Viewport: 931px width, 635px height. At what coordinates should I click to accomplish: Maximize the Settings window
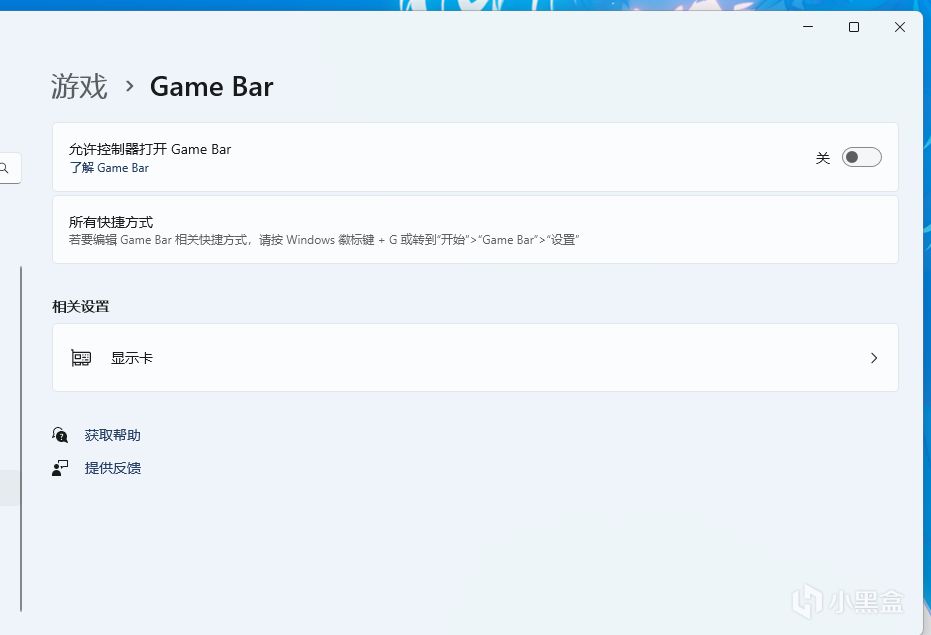[854, 27]
